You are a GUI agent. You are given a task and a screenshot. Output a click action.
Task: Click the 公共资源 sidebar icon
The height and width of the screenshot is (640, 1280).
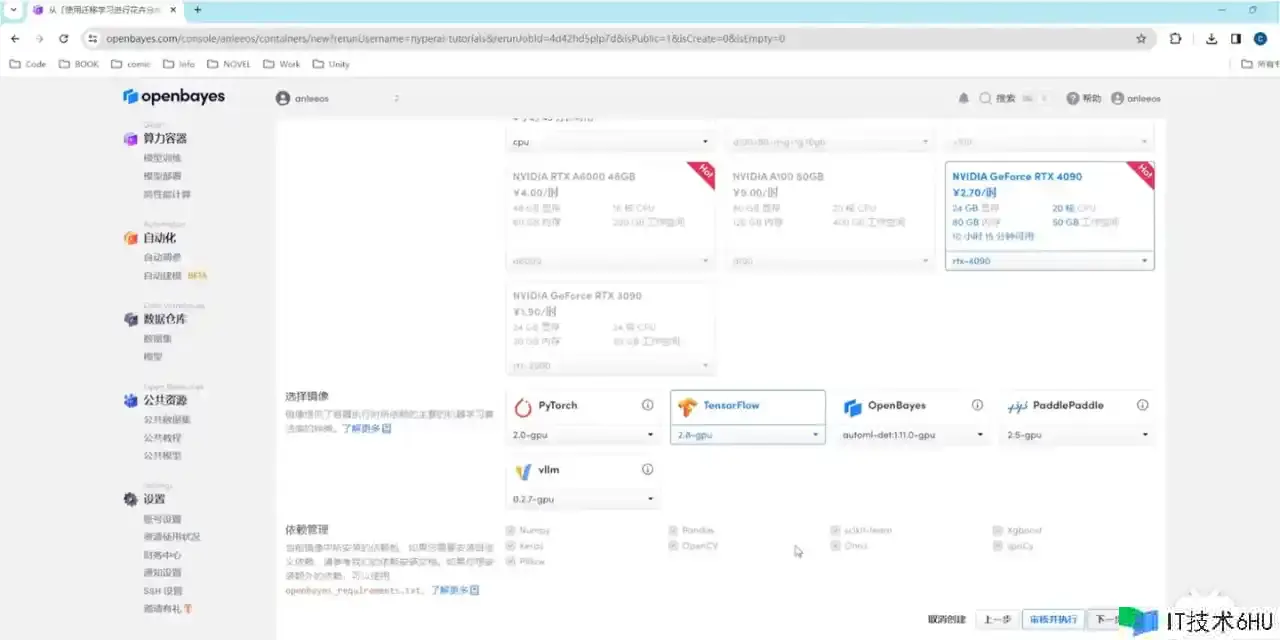131,400
